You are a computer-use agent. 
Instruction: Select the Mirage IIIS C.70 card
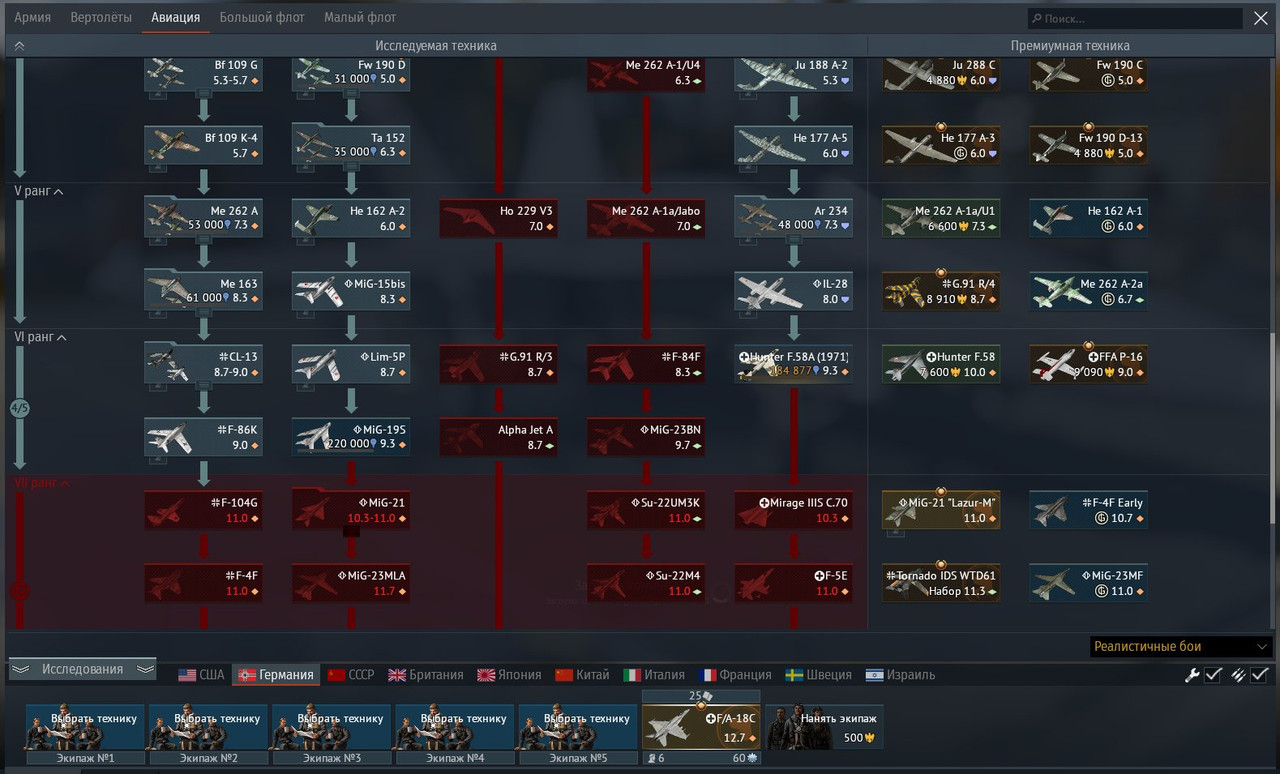(794, 510)
